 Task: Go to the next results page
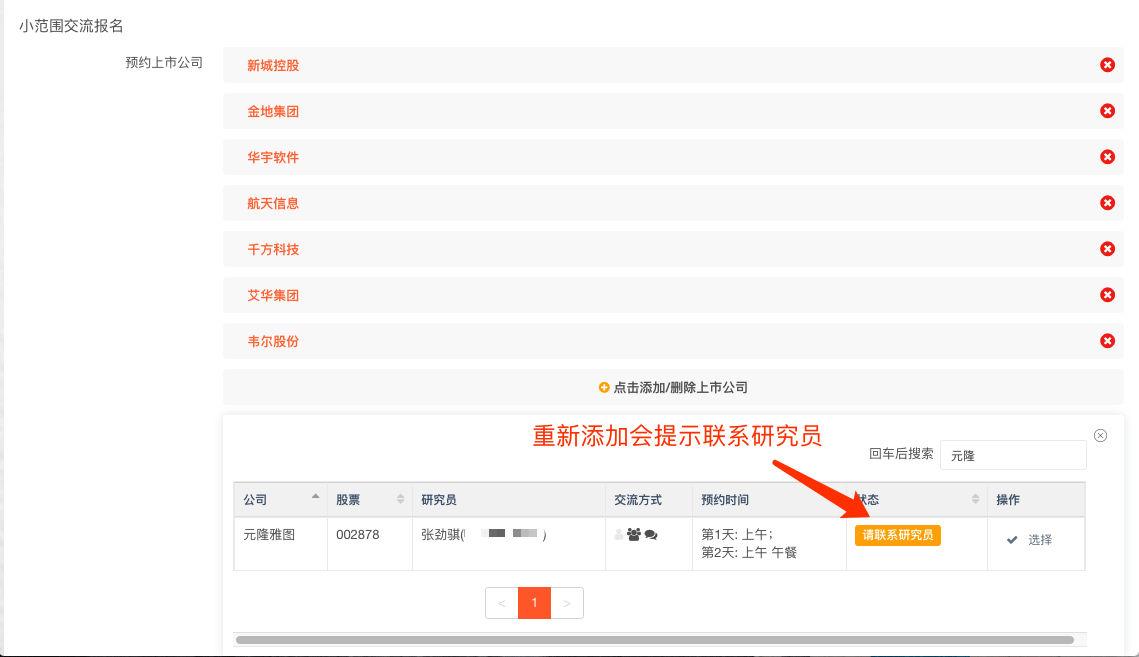click(x=567, y=603)
